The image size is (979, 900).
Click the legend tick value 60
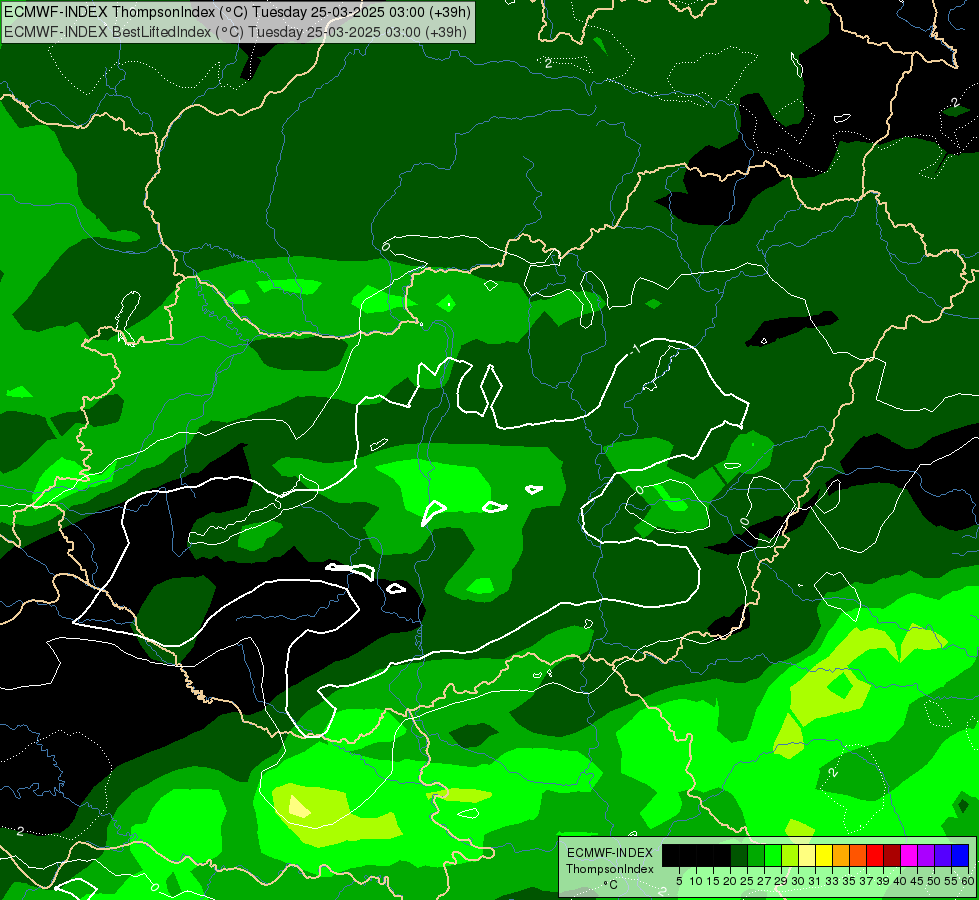click(968, 881)
